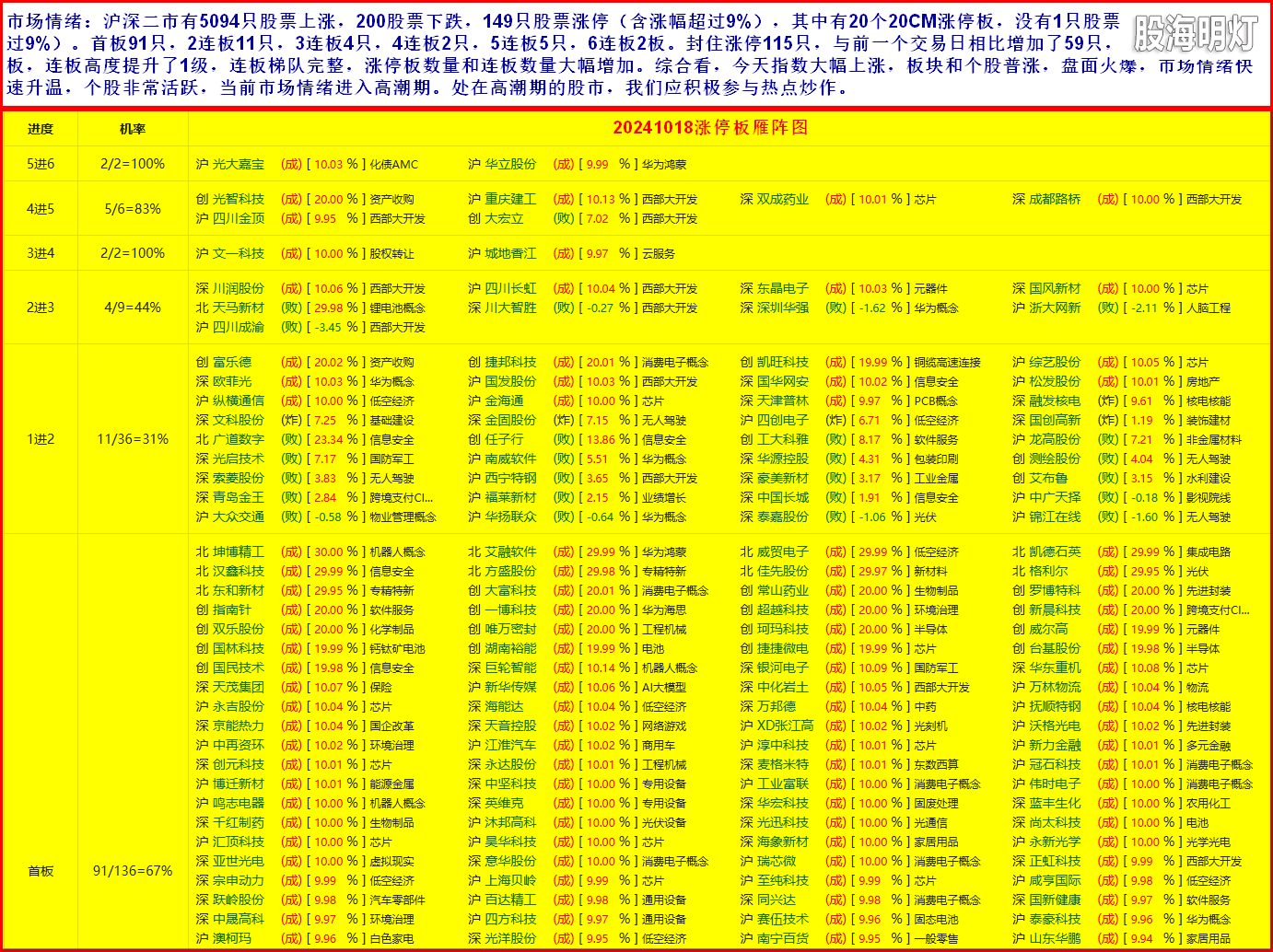This screenshot has width=1273, height=952.
Task: Select the 91/136=67% rate cell
Action: [133, 871]
